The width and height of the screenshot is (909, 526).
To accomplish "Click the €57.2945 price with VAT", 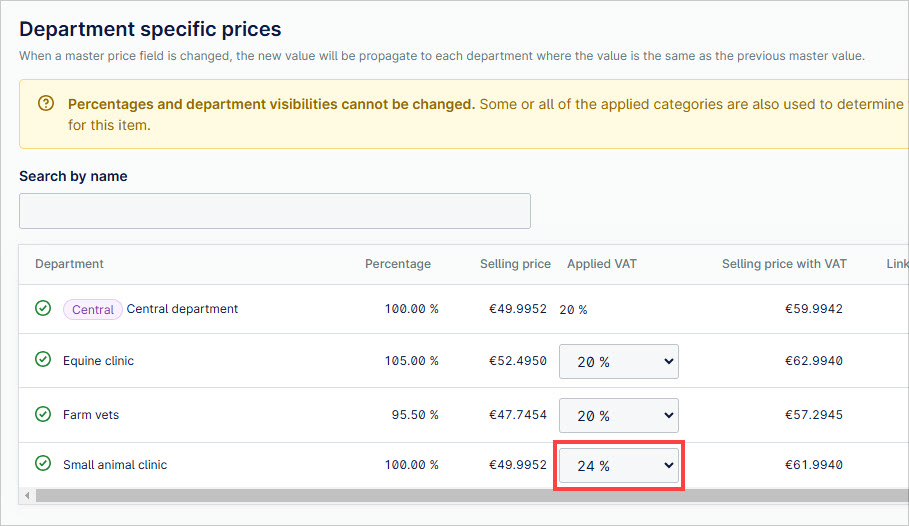I will pyautogui.click(x=814, y=415).
